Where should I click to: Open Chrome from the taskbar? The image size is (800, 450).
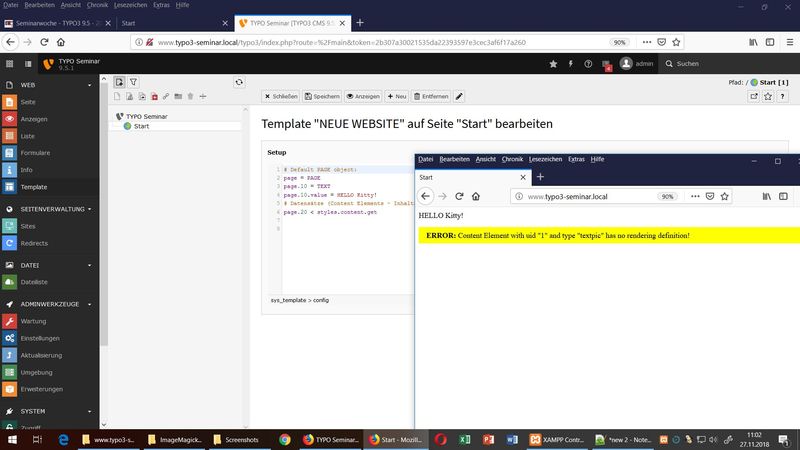(285, 439)
